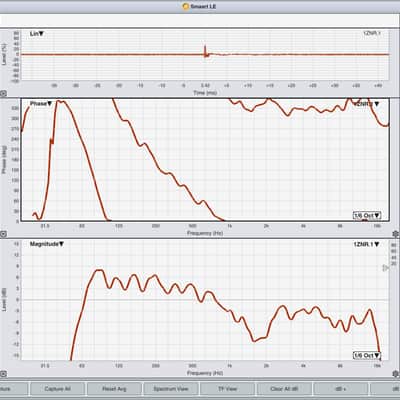Open the gear settings beside the phase plot
The image size is (400, 400).
(396, 234)
